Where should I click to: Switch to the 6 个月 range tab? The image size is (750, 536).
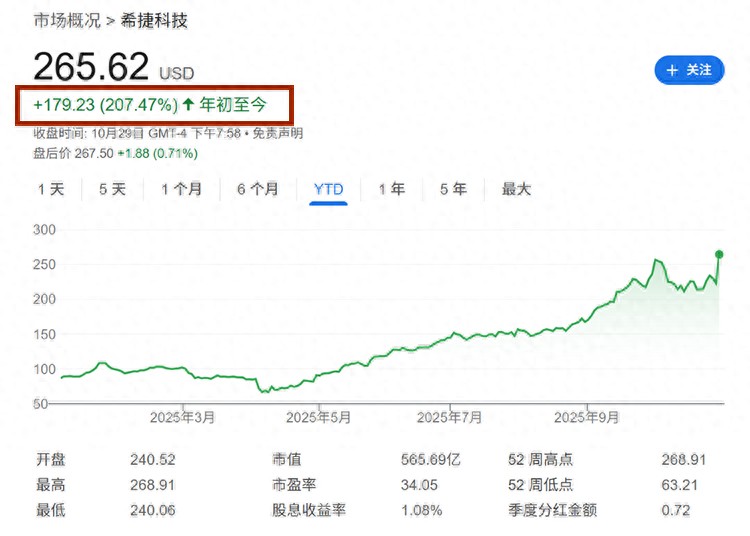pos(258,189)
